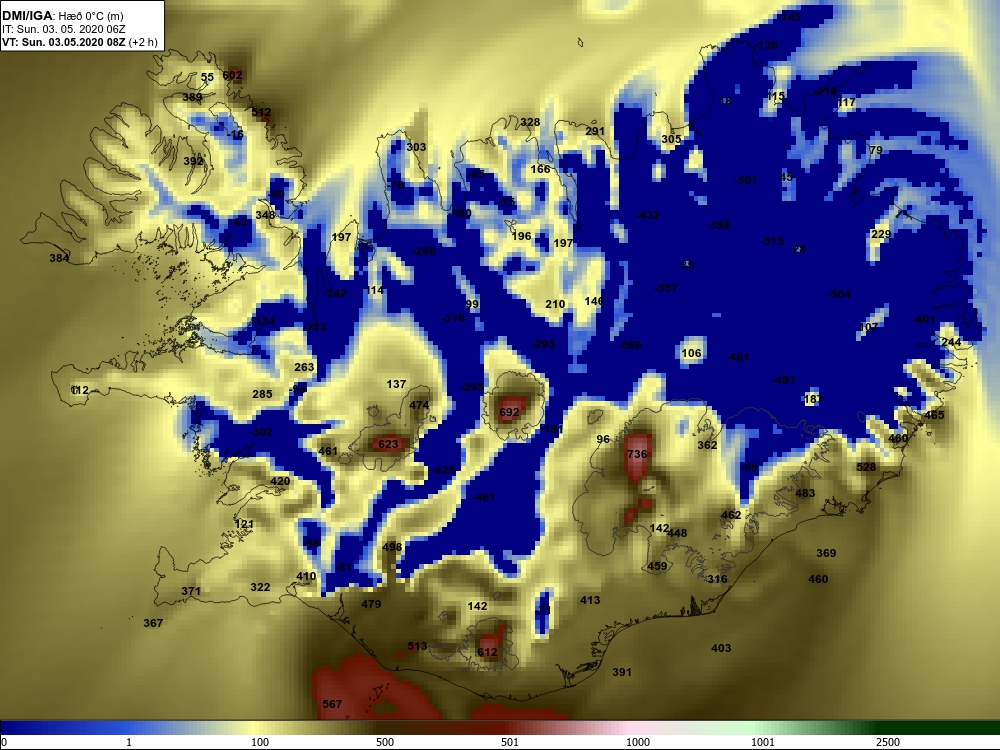Click the 528 height value

pyautogui.click(x=866, y=466)
